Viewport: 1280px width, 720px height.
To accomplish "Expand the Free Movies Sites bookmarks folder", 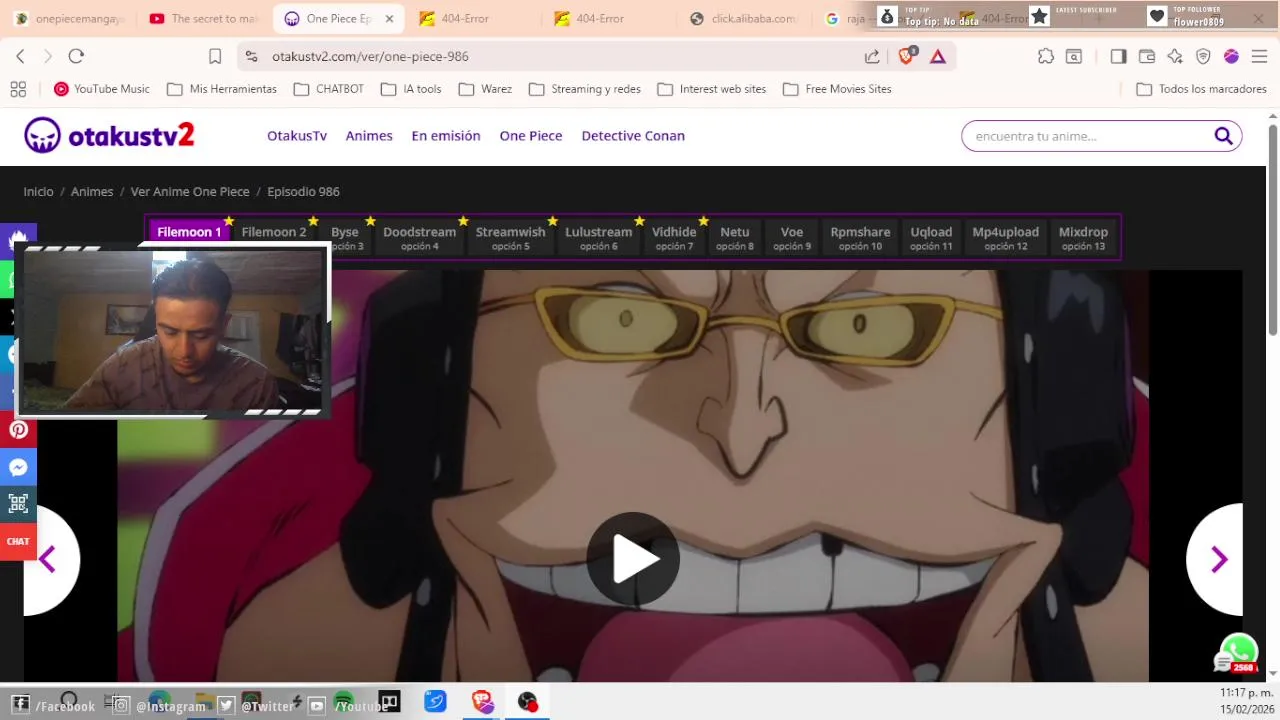I will [x=837, y=89].
